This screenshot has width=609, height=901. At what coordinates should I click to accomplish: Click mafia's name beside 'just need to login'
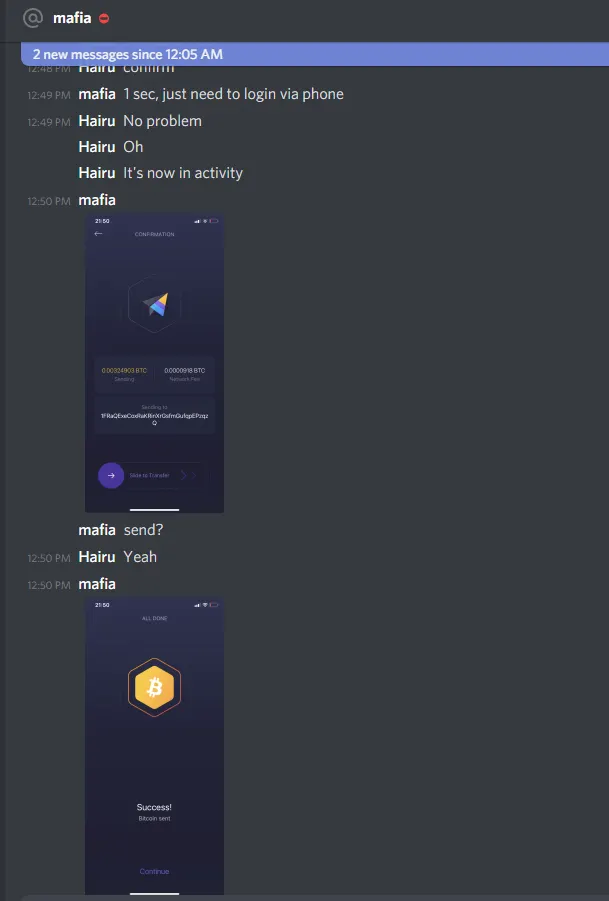pyautogui.click(x=97, y=94)
